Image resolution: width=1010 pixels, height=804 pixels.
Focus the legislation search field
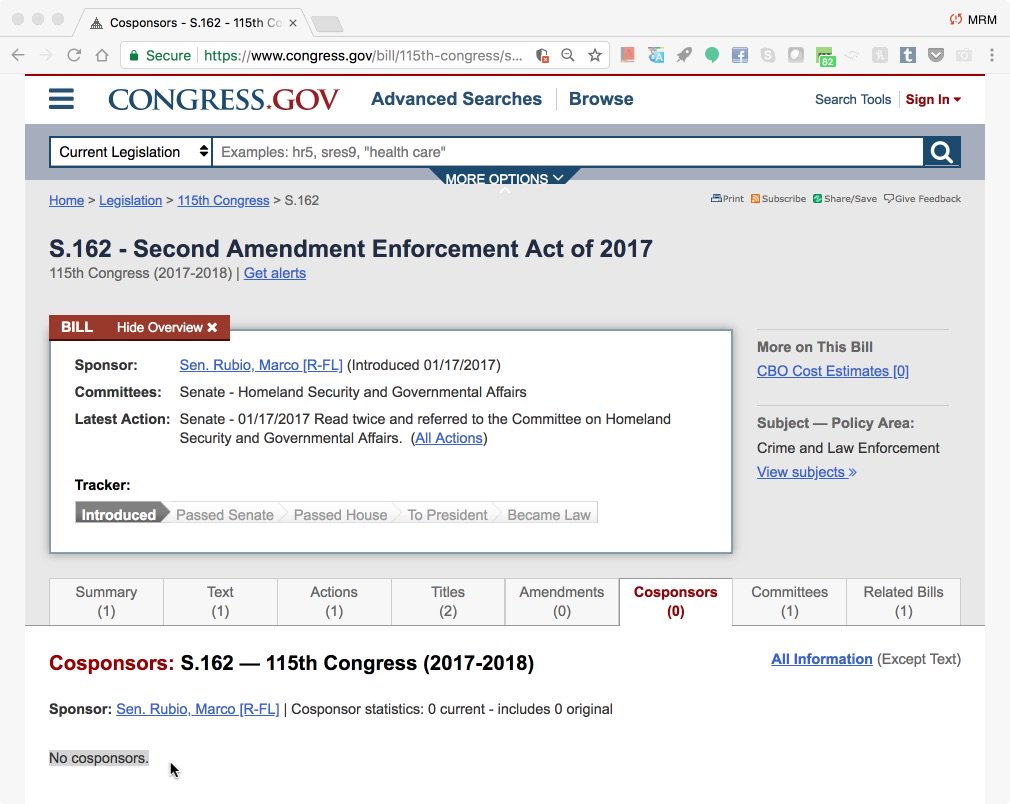[567, 152]
